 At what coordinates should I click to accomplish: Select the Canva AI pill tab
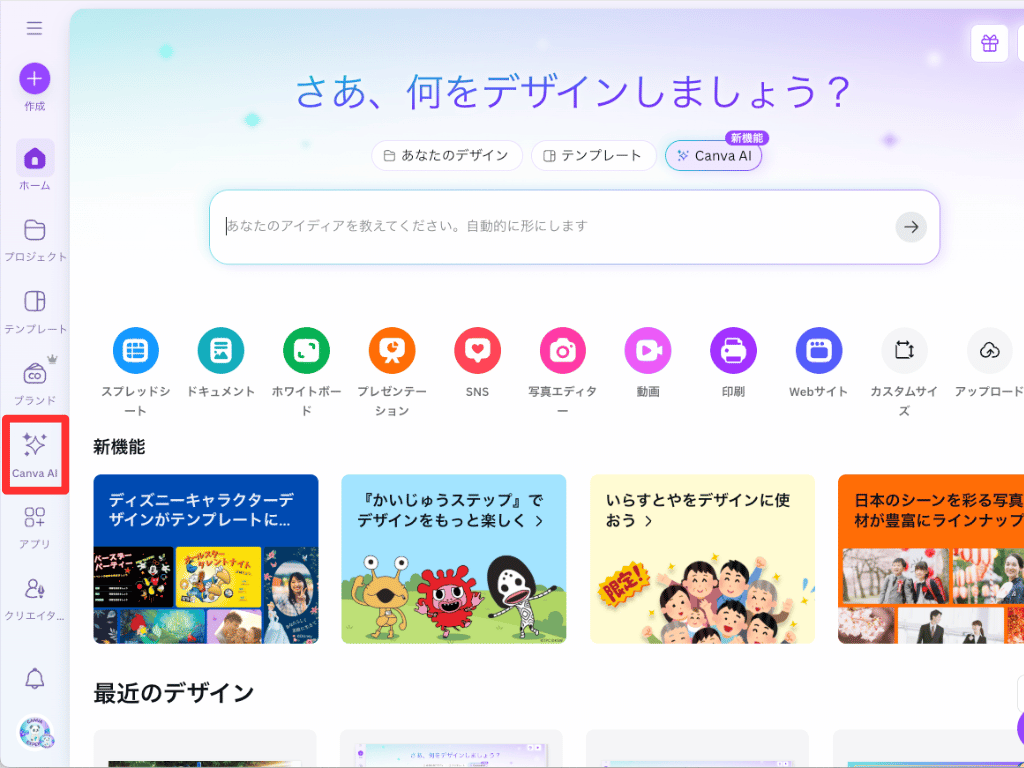click(713, 156)
